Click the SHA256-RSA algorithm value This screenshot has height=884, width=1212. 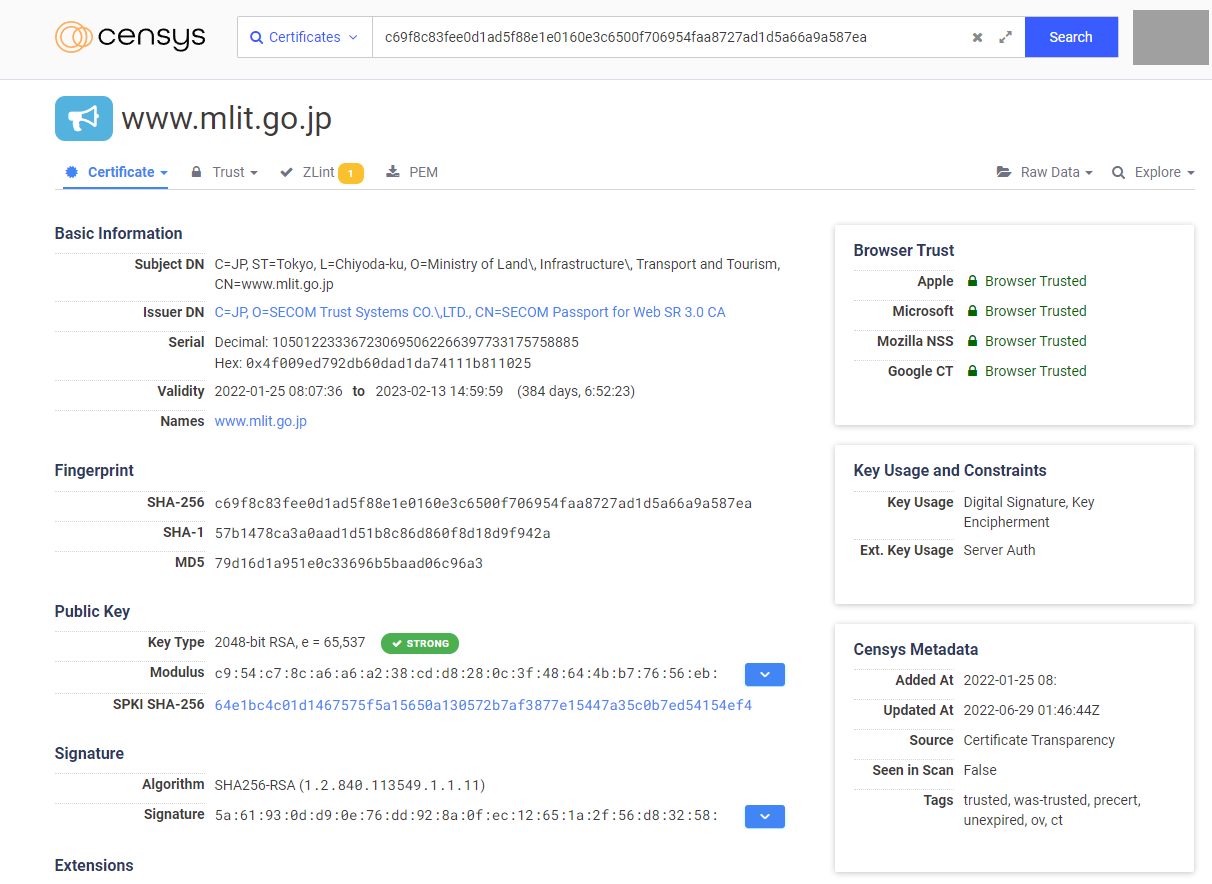click(350, 785)
